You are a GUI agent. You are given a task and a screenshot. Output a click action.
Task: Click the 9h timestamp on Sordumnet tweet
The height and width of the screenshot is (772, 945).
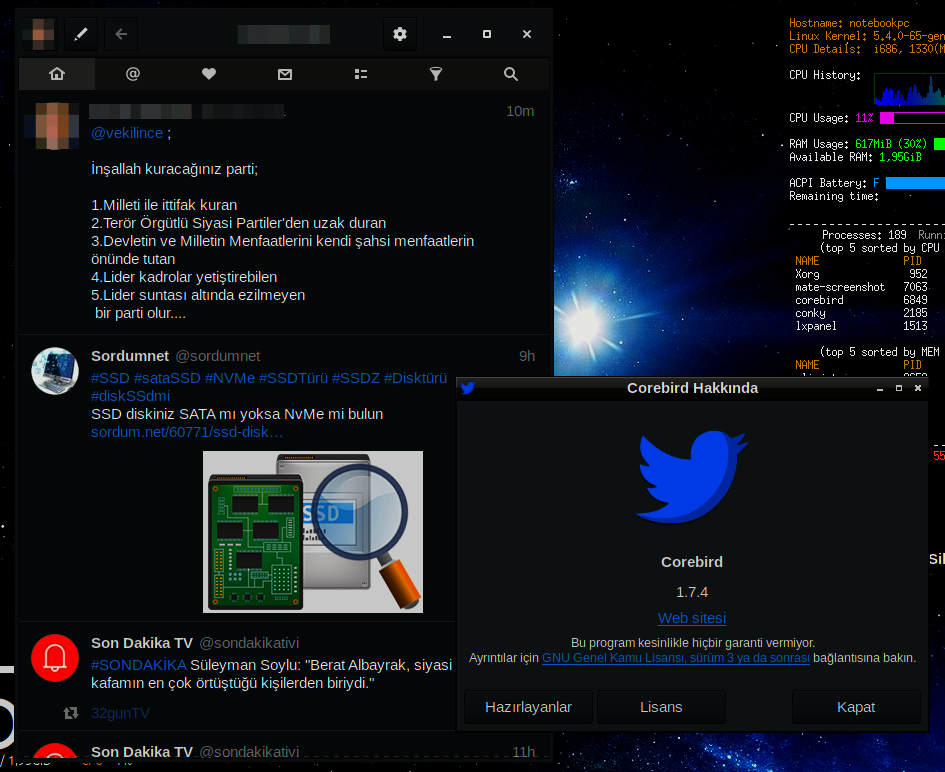[x=527, y=356]
